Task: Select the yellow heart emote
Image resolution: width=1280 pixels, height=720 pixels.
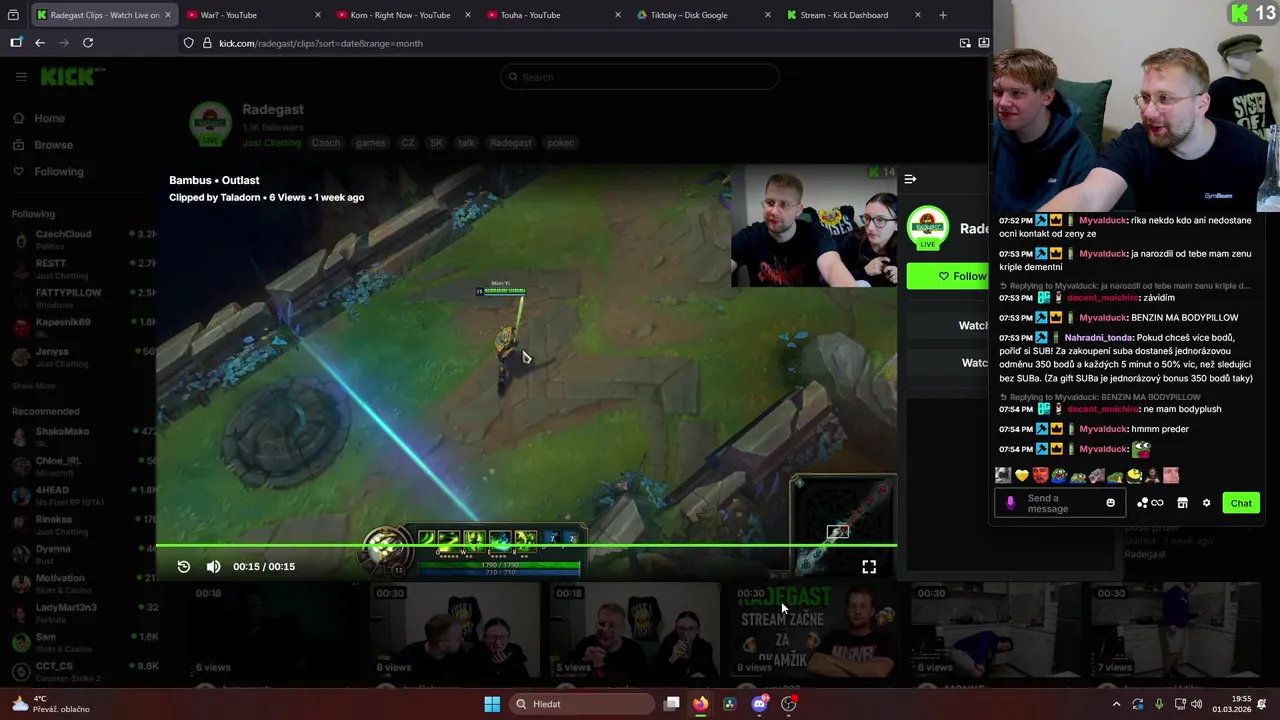Action: tap(1021, 476)
